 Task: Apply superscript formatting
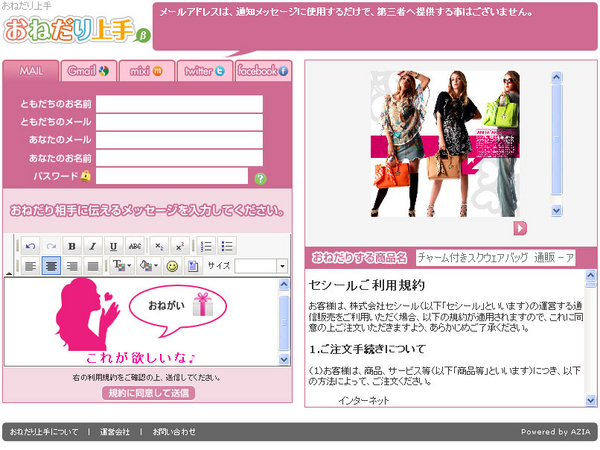pos(180,246)
